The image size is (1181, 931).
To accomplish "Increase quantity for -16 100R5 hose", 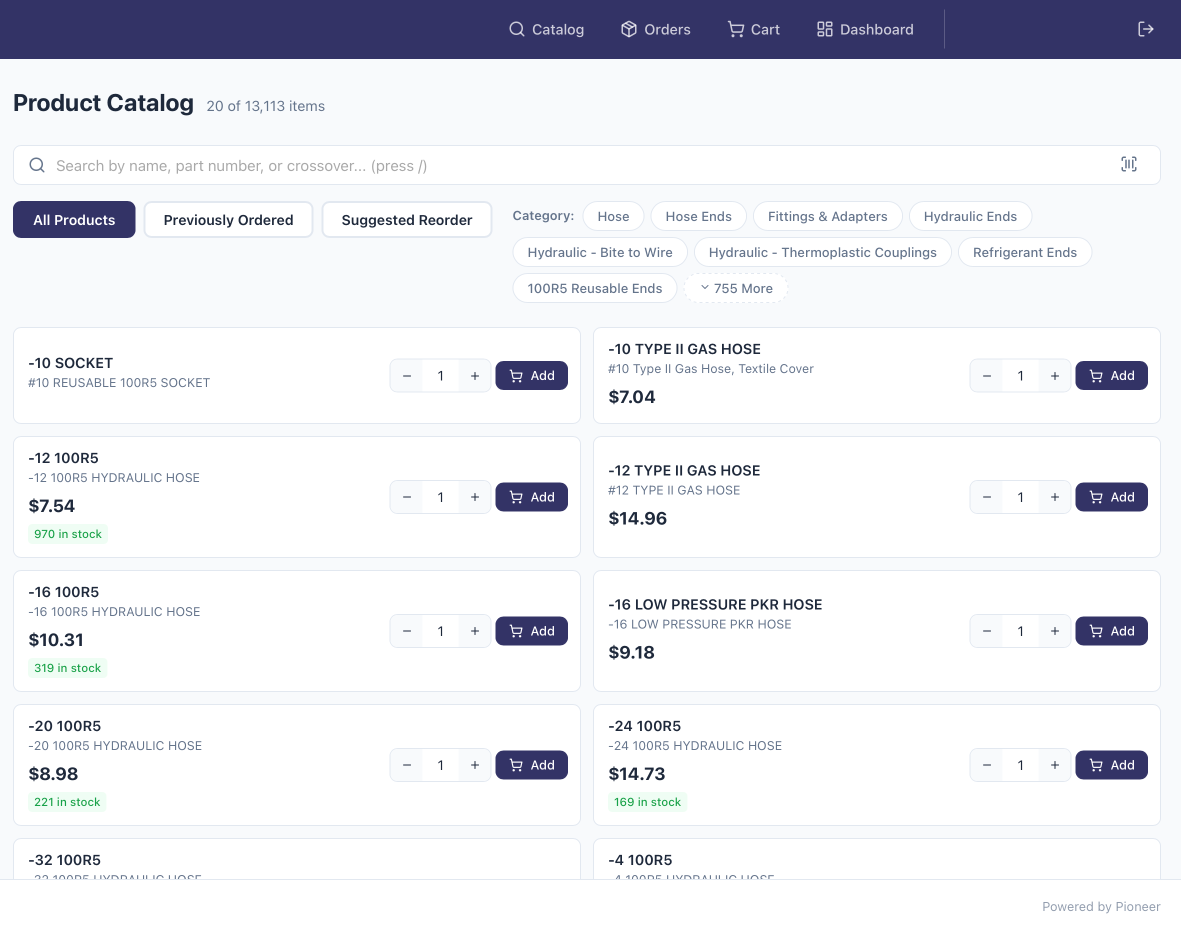I will coord(474,631).
